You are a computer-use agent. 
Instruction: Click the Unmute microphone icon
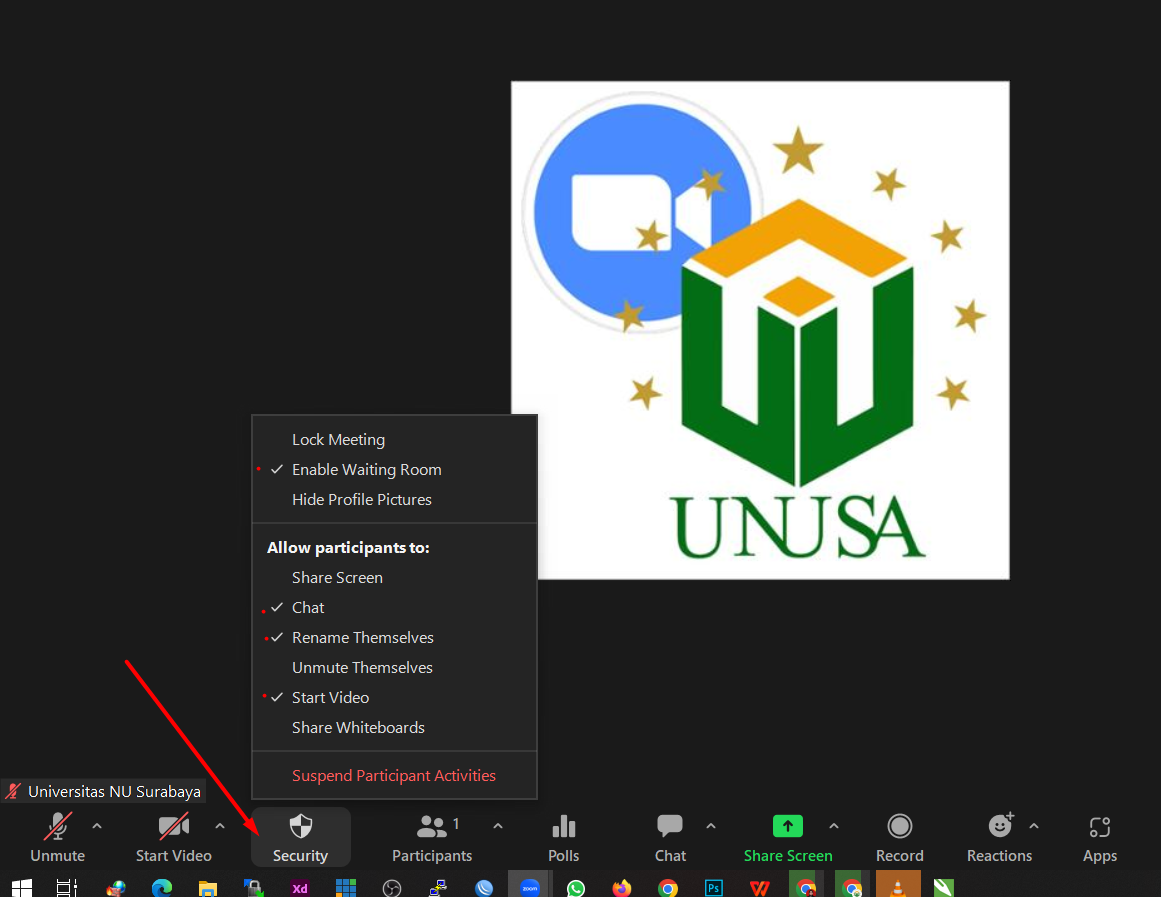[x=58, y=826]
